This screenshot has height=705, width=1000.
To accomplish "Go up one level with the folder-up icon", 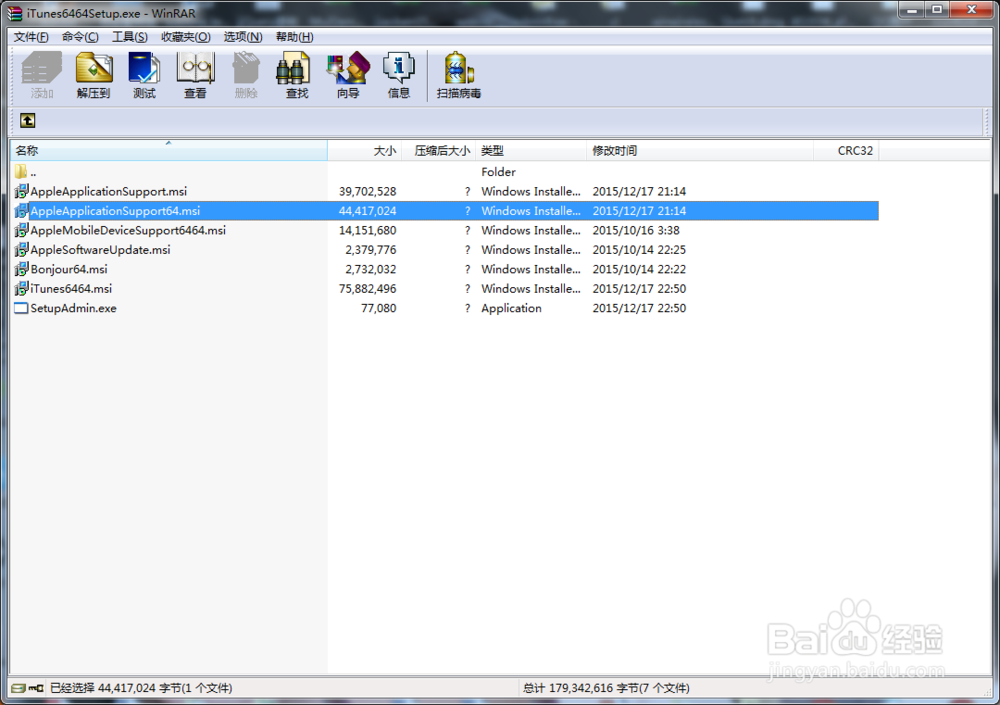I will point(28,120).
